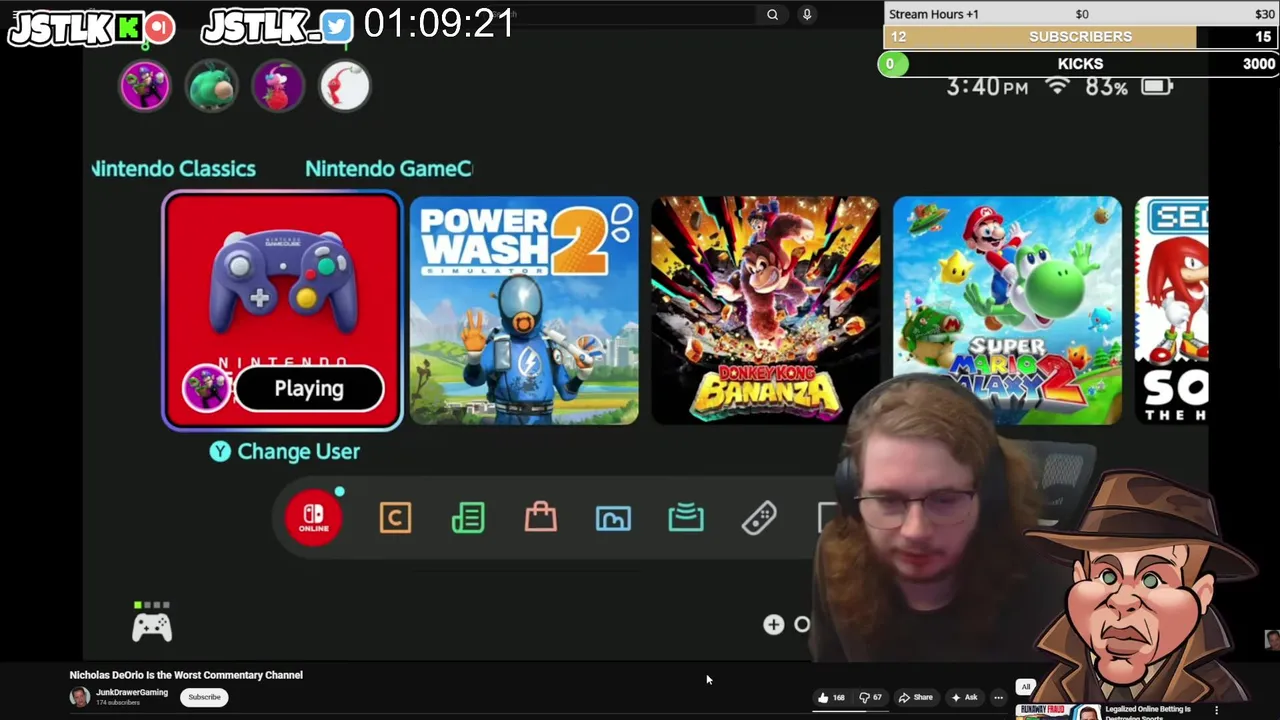Select Nintendo GameCube Classics game tile
1280x720 pixels.
(x=283, y=310)
